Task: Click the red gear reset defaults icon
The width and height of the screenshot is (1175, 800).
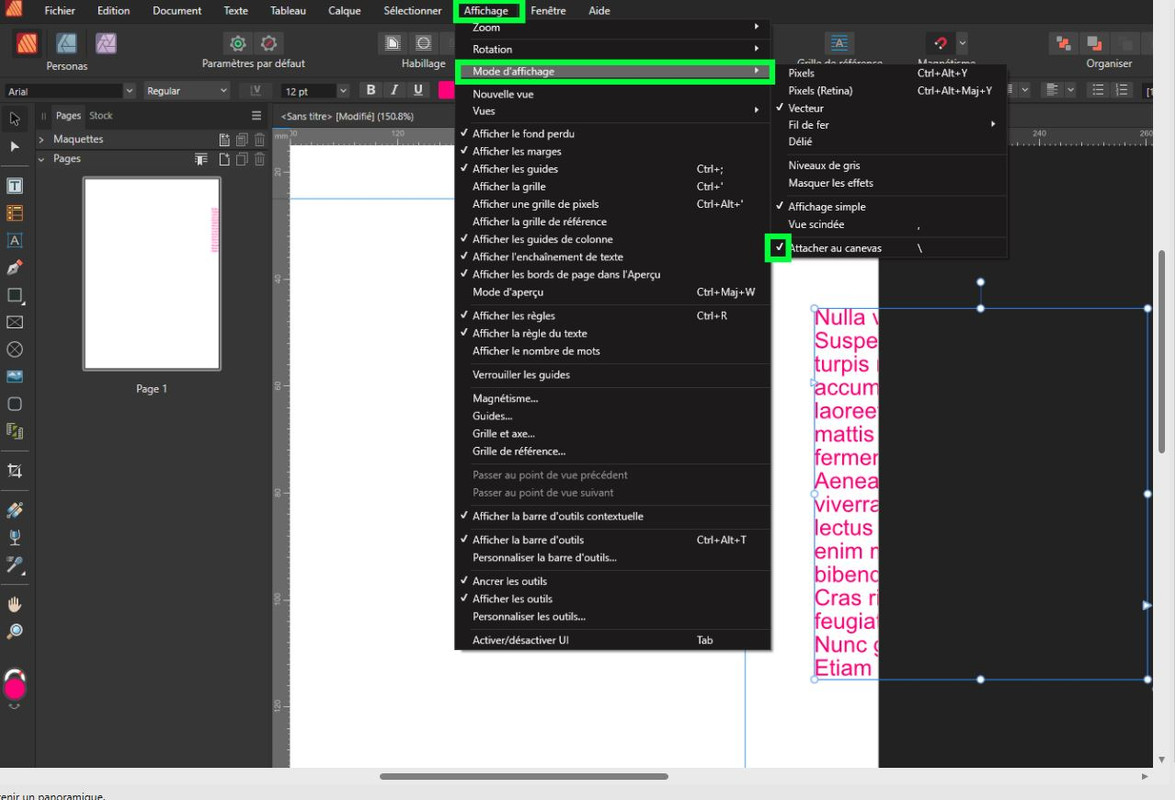Action: (x=268, y=43)
